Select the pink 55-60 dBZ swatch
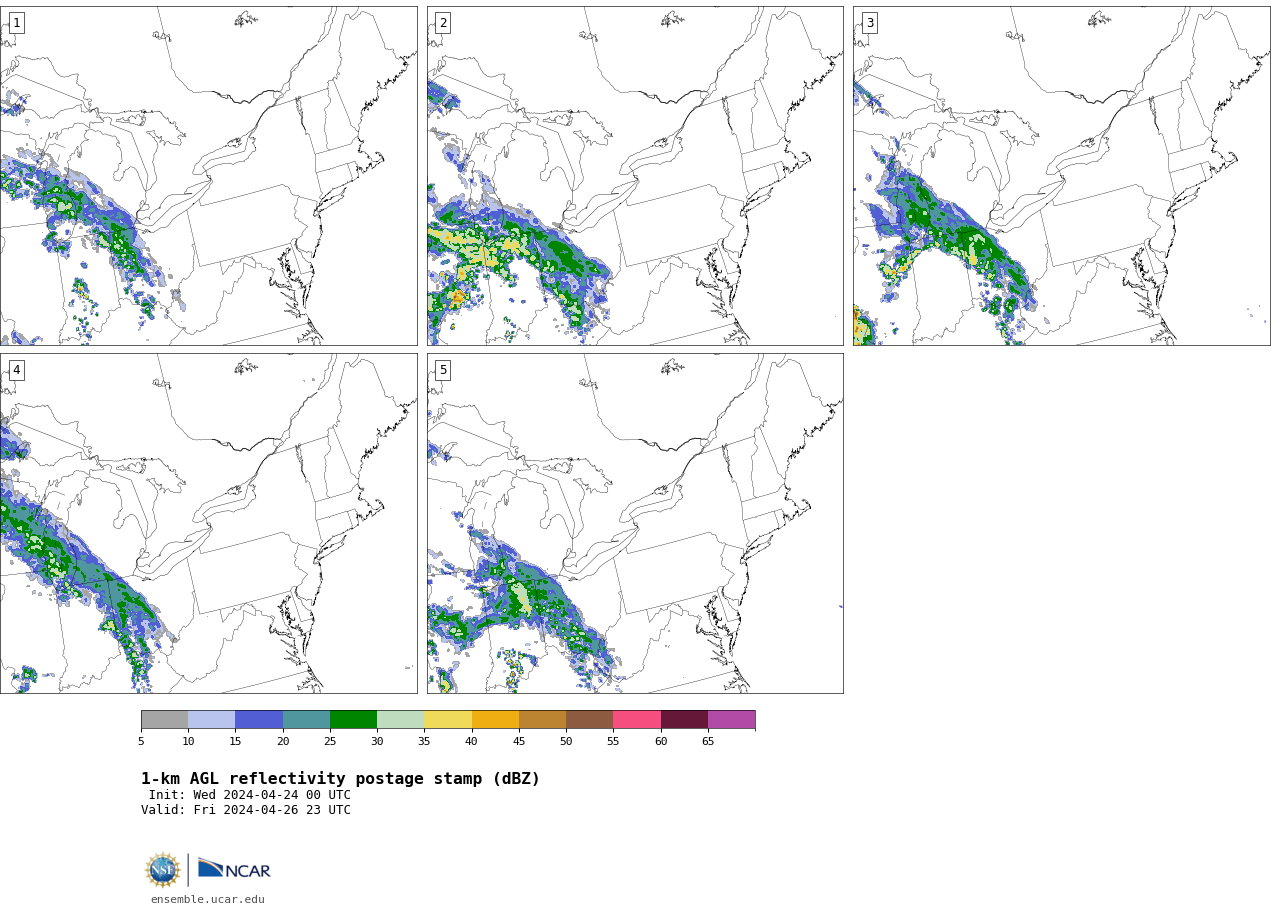The height and width of the screenshot is (910, 1280). (637, 720)
